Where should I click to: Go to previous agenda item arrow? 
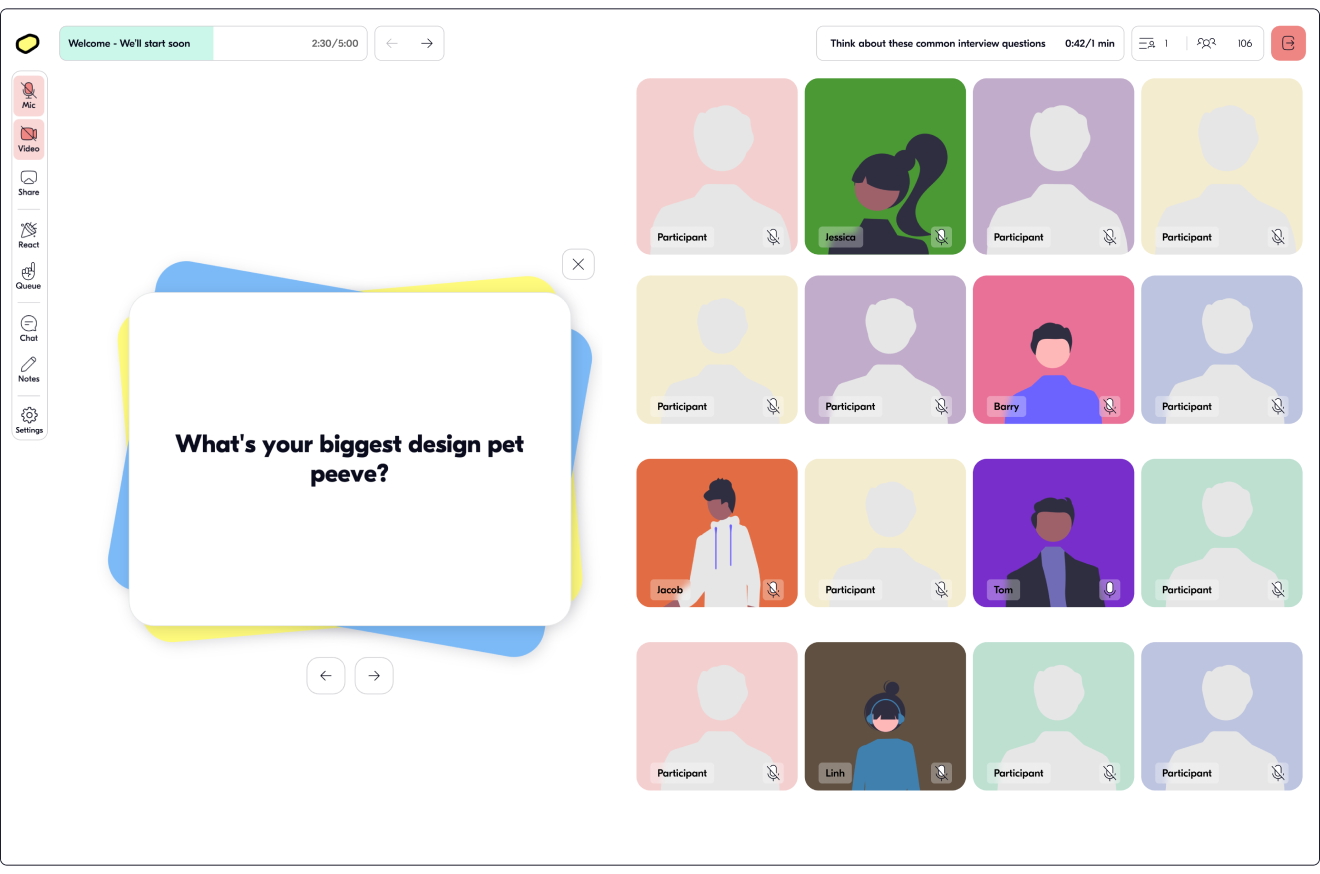coord(392,43)
